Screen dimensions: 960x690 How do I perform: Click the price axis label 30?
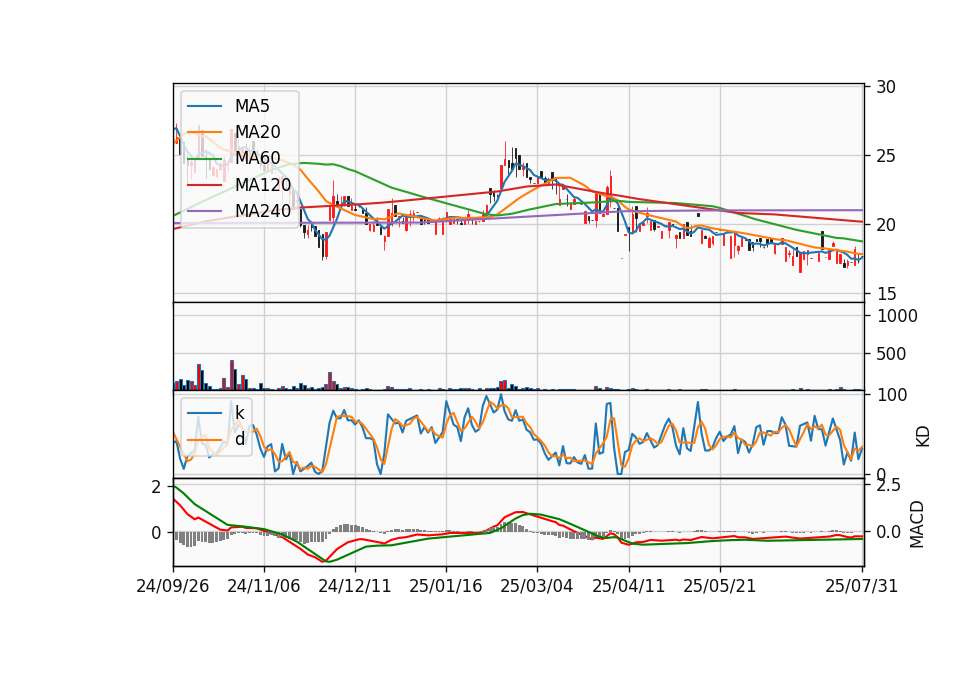coord(886,87)
